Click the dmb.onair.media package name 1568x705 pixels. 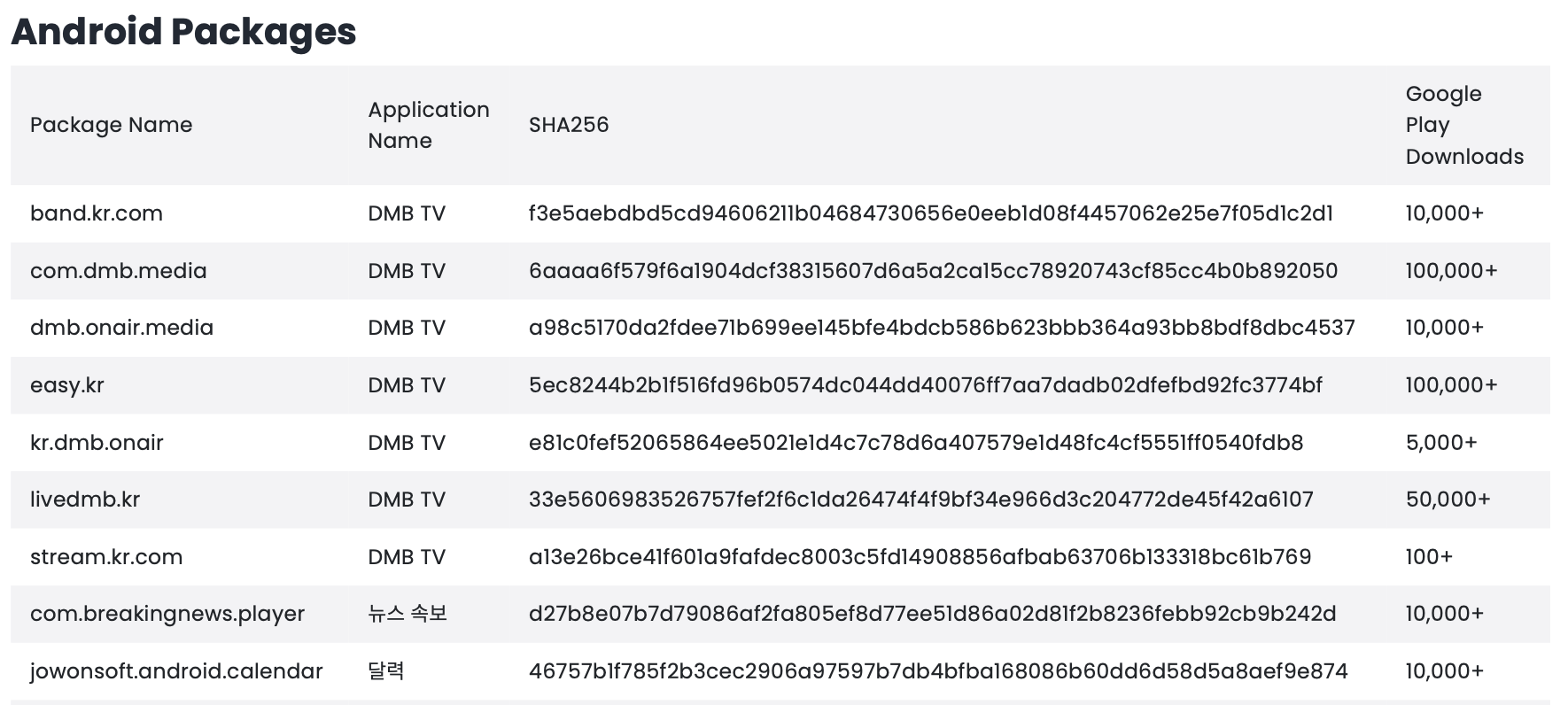121,328
